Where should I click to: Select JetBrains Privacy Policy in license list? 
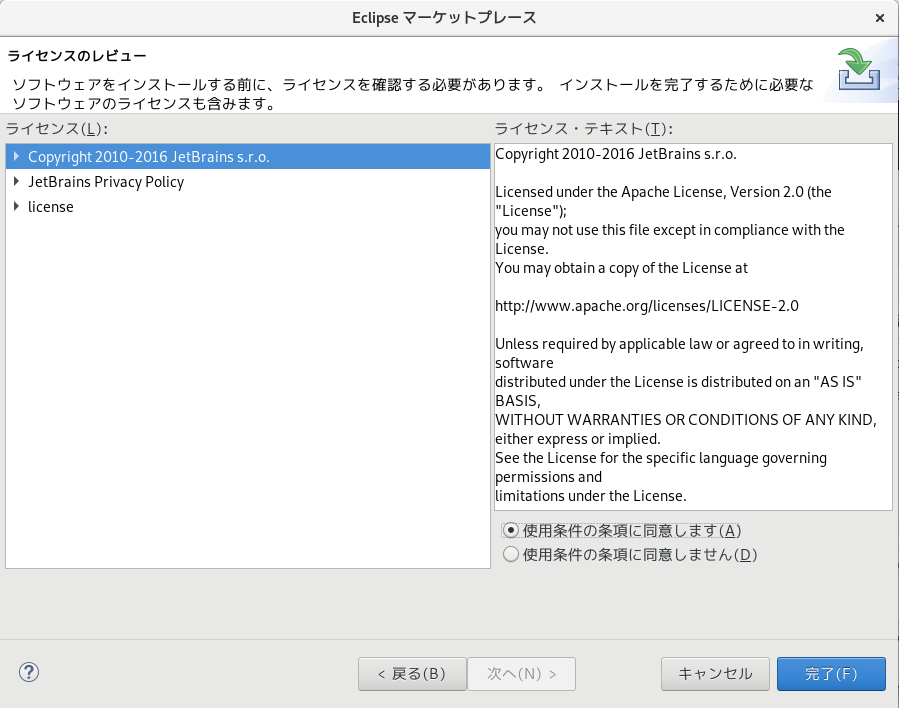coord(106,182)
